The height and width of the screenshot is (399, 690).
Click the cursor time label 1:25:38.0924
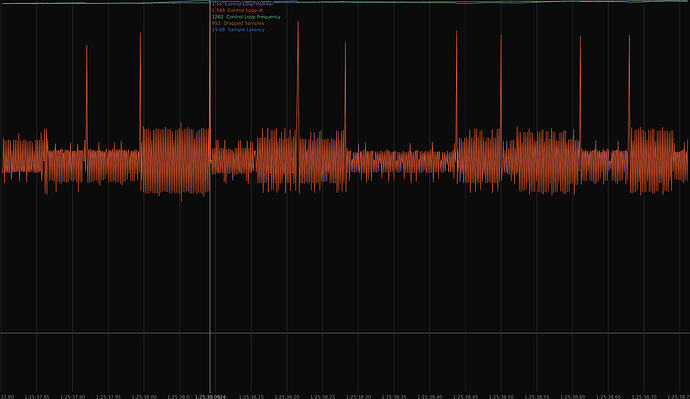click(x=210, y=396)
